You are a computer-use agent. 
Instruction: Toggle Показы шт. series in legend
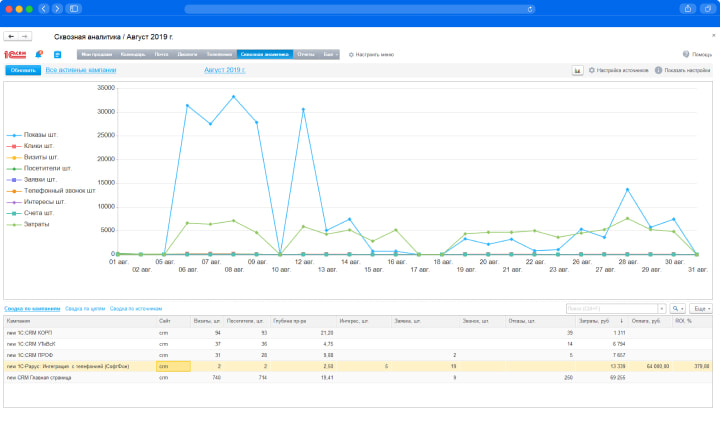coord(32,135)
